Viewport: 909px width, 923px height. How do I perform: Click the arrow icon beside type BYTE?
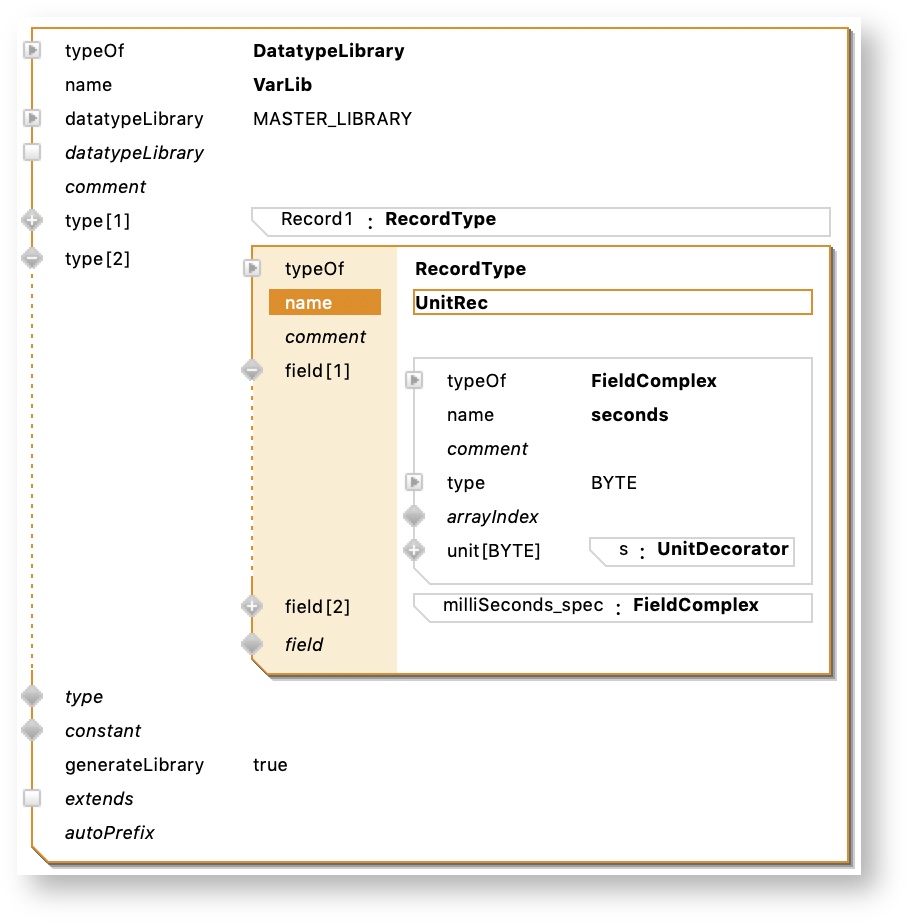point(414,483)
